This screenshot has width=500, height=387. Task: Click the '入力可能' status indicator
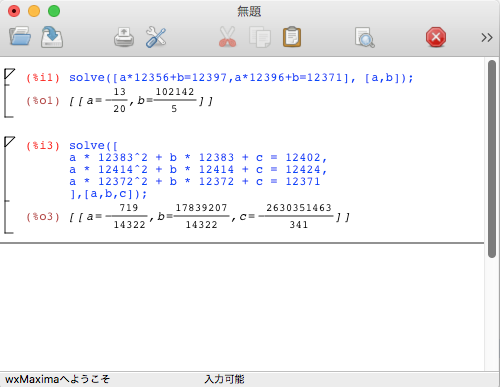[224, 379]
